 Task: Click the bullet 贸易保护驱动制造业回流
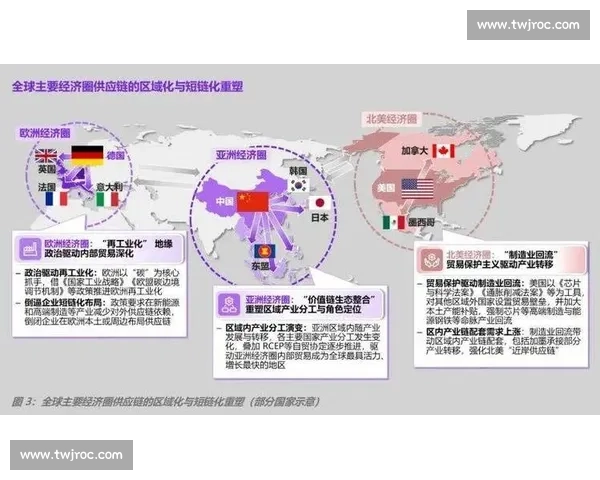tap(475, 283)
